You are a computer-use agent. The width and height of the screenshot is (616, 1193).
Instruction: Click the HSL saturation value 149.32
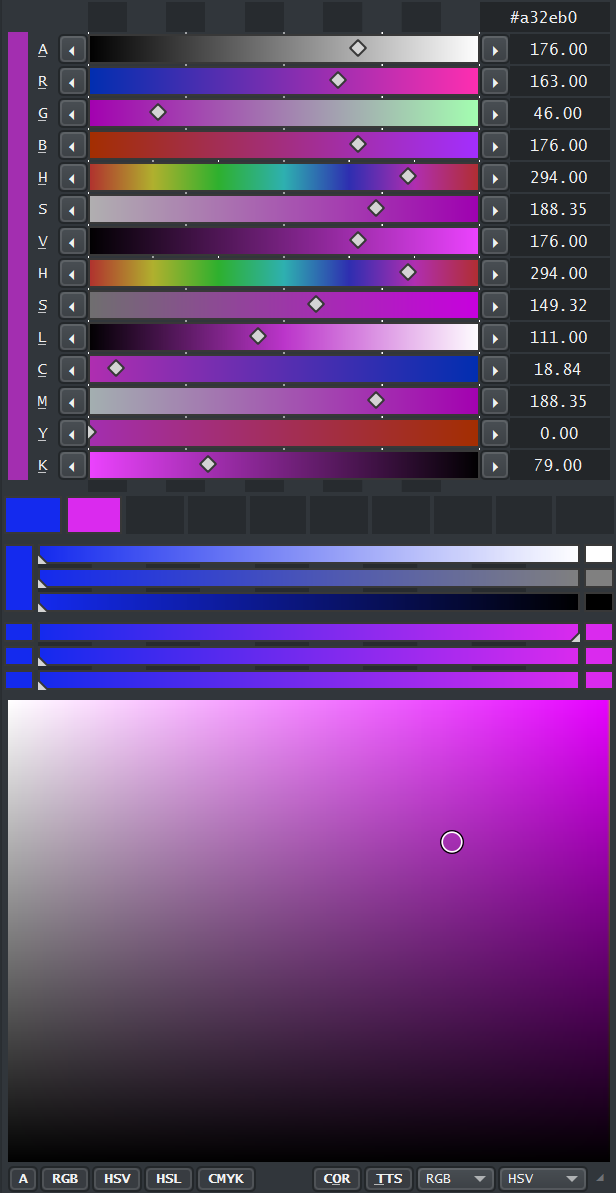pos(559,305)
